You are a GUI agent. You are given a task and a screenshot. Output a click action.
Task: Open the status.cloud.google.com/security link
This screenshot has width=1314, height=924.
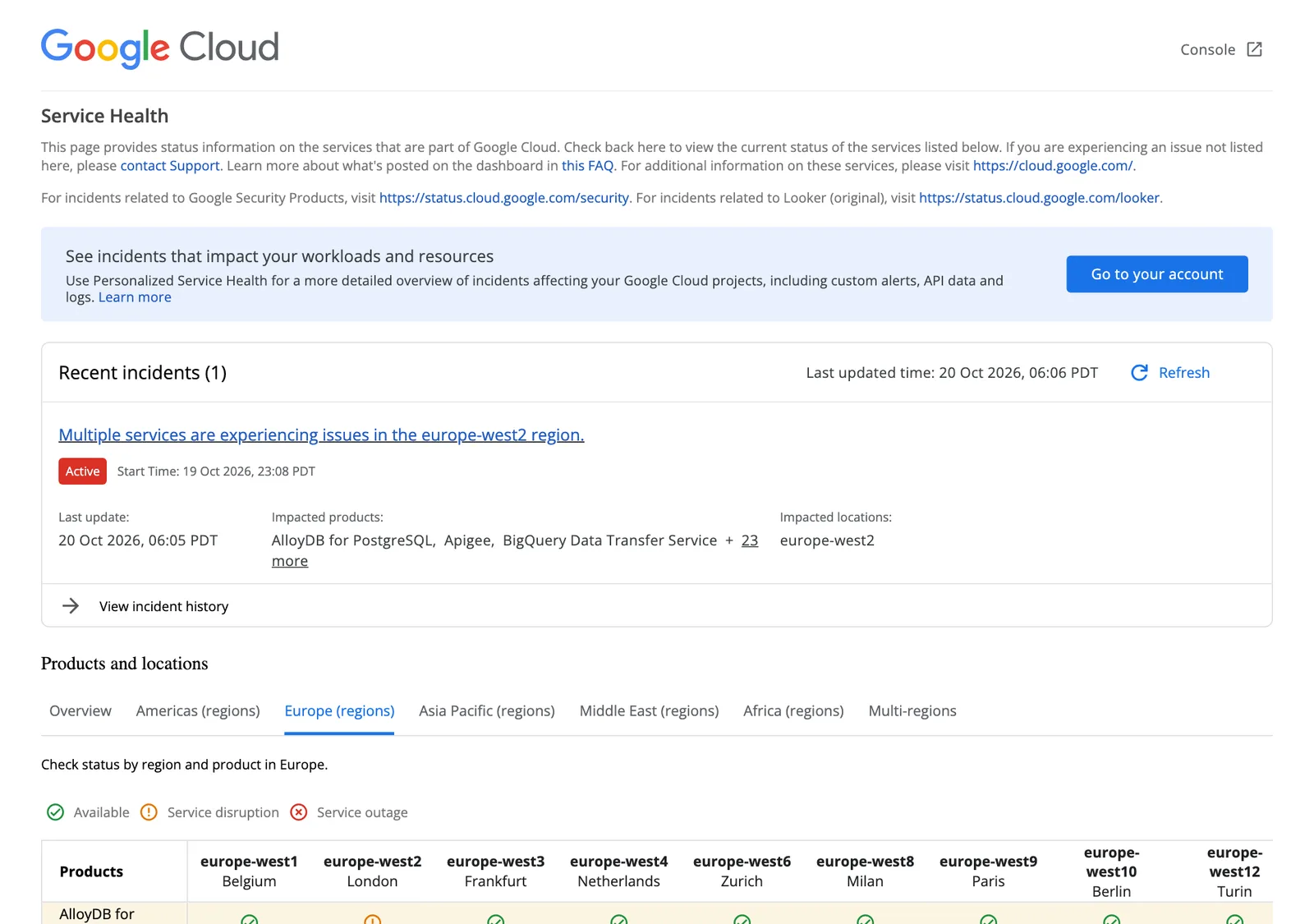pos(504,198)
